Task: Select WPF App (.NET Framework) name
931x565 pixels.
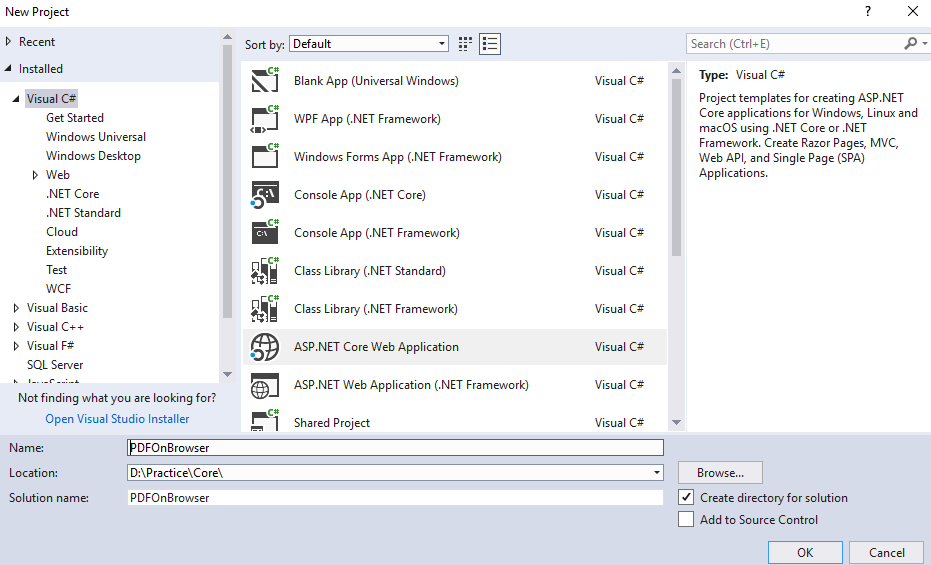Action: 367,119
